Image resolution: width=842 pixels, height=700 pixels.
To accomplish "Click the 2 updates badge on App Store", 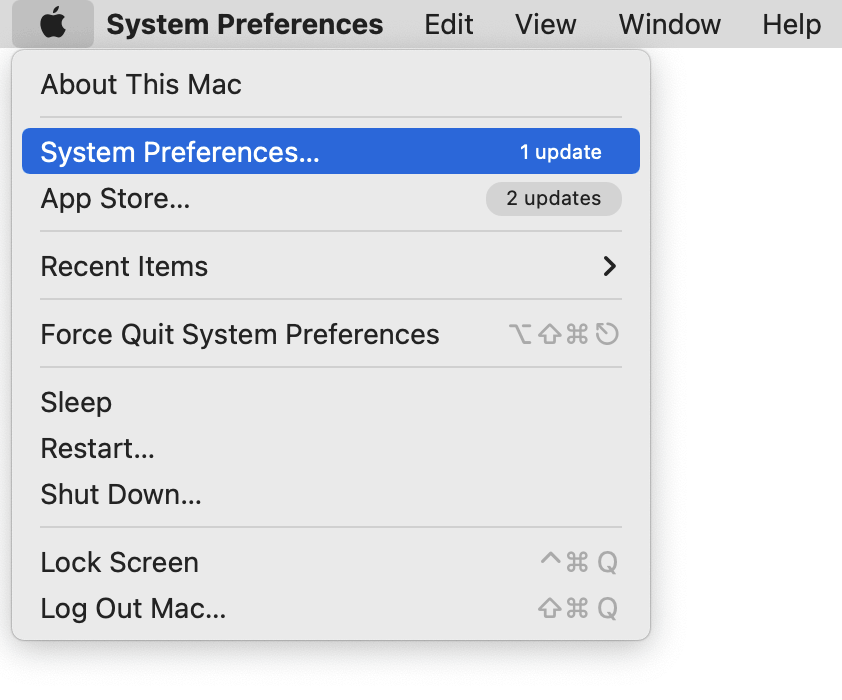I will coord(553,199).
